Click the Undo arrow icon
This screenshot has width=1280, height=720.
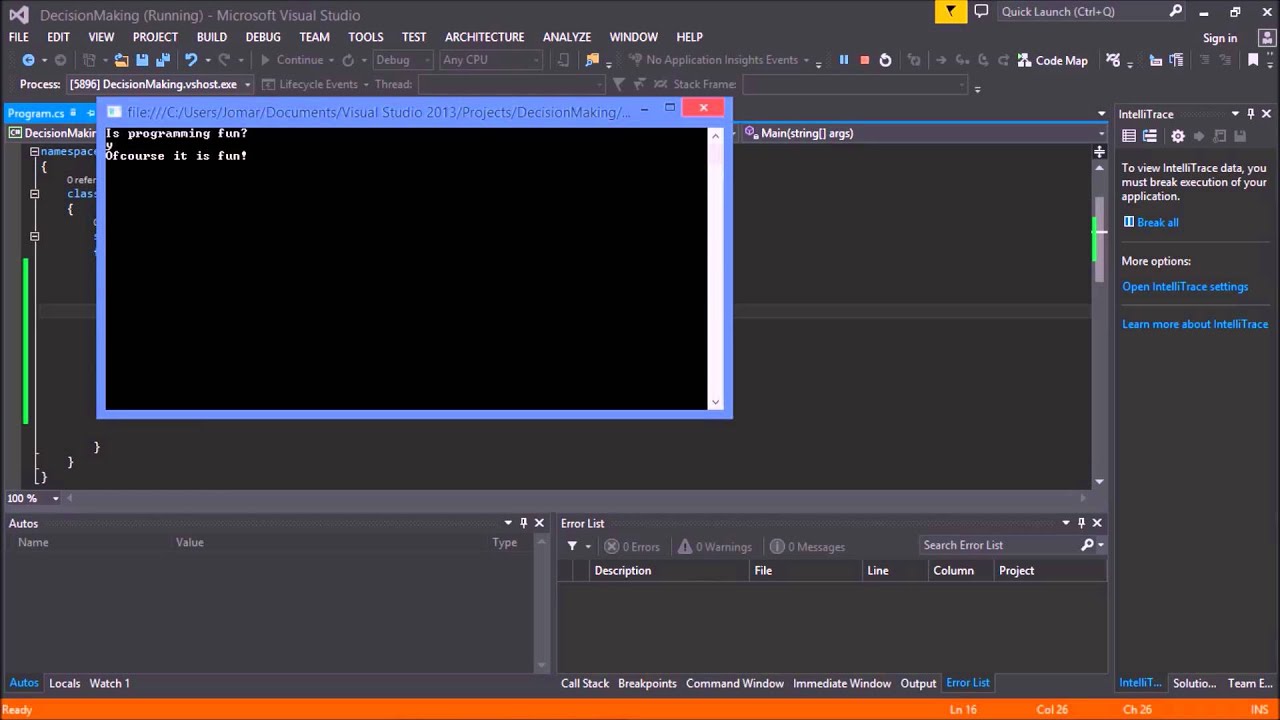(x=190, y=60)
